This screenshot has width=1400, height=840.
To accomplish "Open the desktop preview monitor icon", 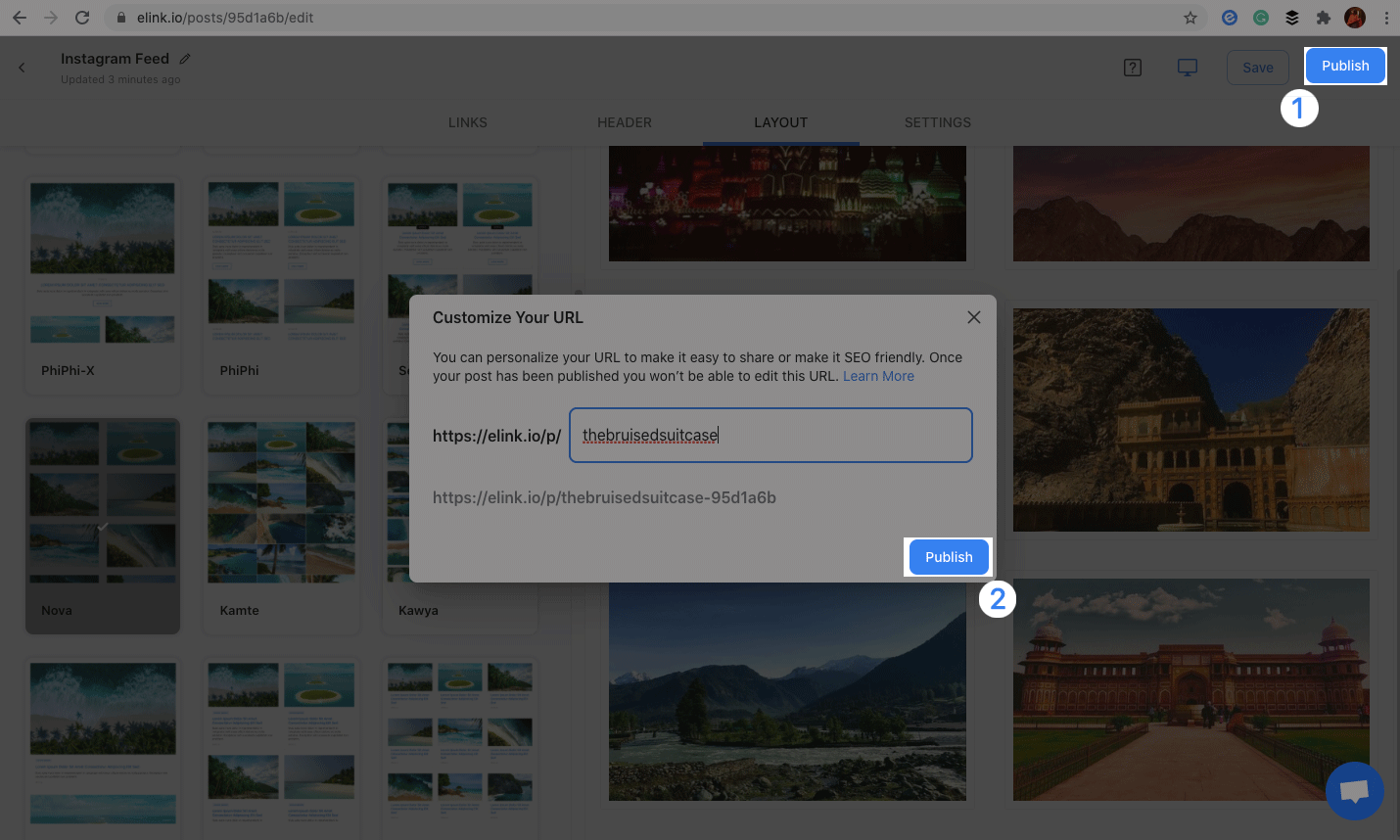I will click(1188, 68).
